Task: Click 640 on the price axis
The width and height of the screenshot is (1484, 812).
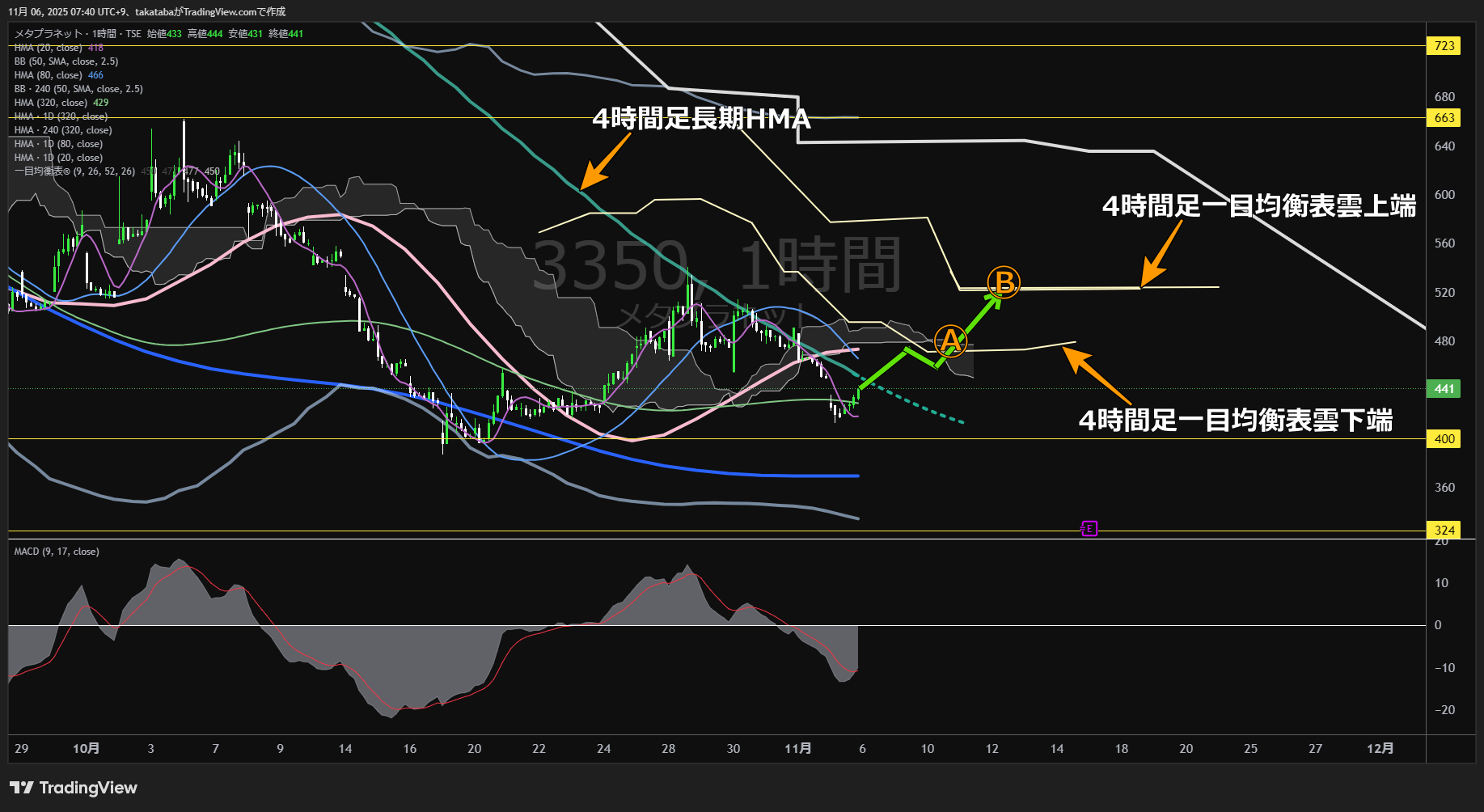Action: (1444, 146)
